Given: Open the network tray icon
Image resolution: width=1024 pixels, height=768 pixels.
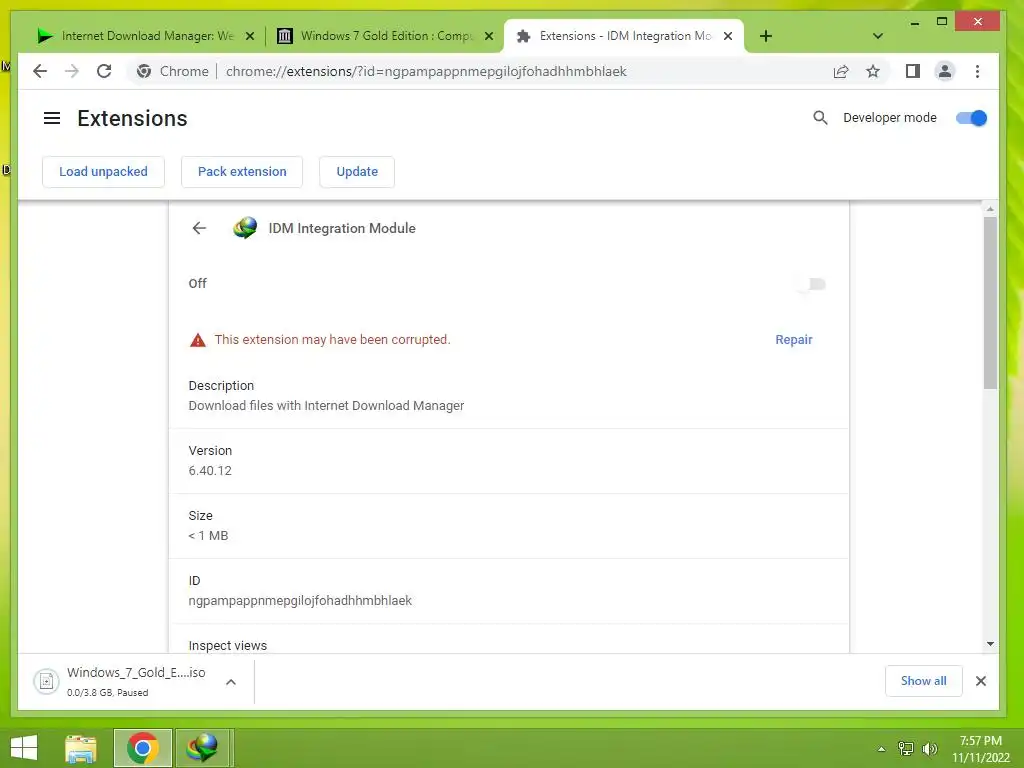Looking at the screenshot, I should coord(906,748).
